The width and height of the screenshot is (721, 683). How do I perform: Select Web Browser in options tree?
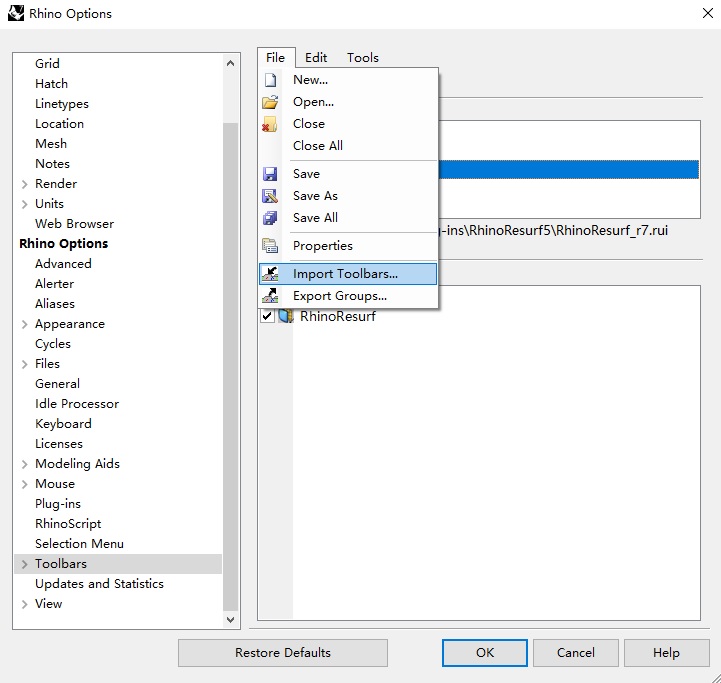pyautogui.click(x=74, y=224)
